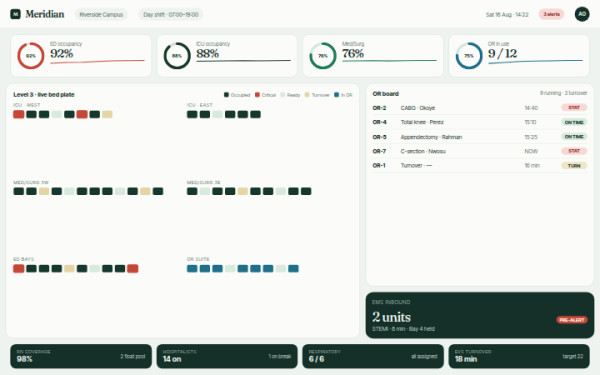Image resolution: width=600 pixels, height=375 pixels.
Task: Click the Turnover bed tile in Med/Surg 3E
Action: (243, 191)
